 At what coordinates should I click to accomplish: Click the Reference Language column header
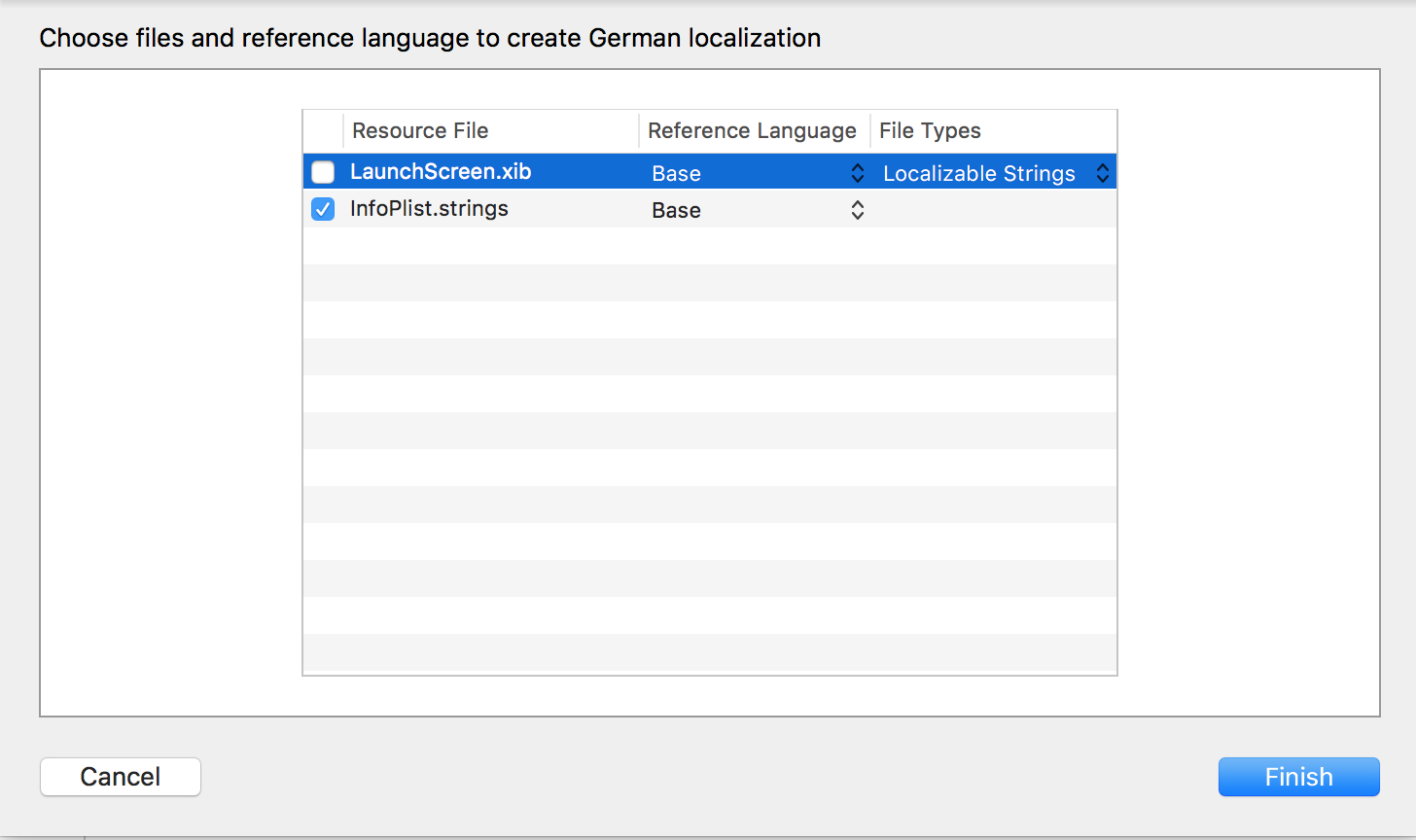pos(752,130)
